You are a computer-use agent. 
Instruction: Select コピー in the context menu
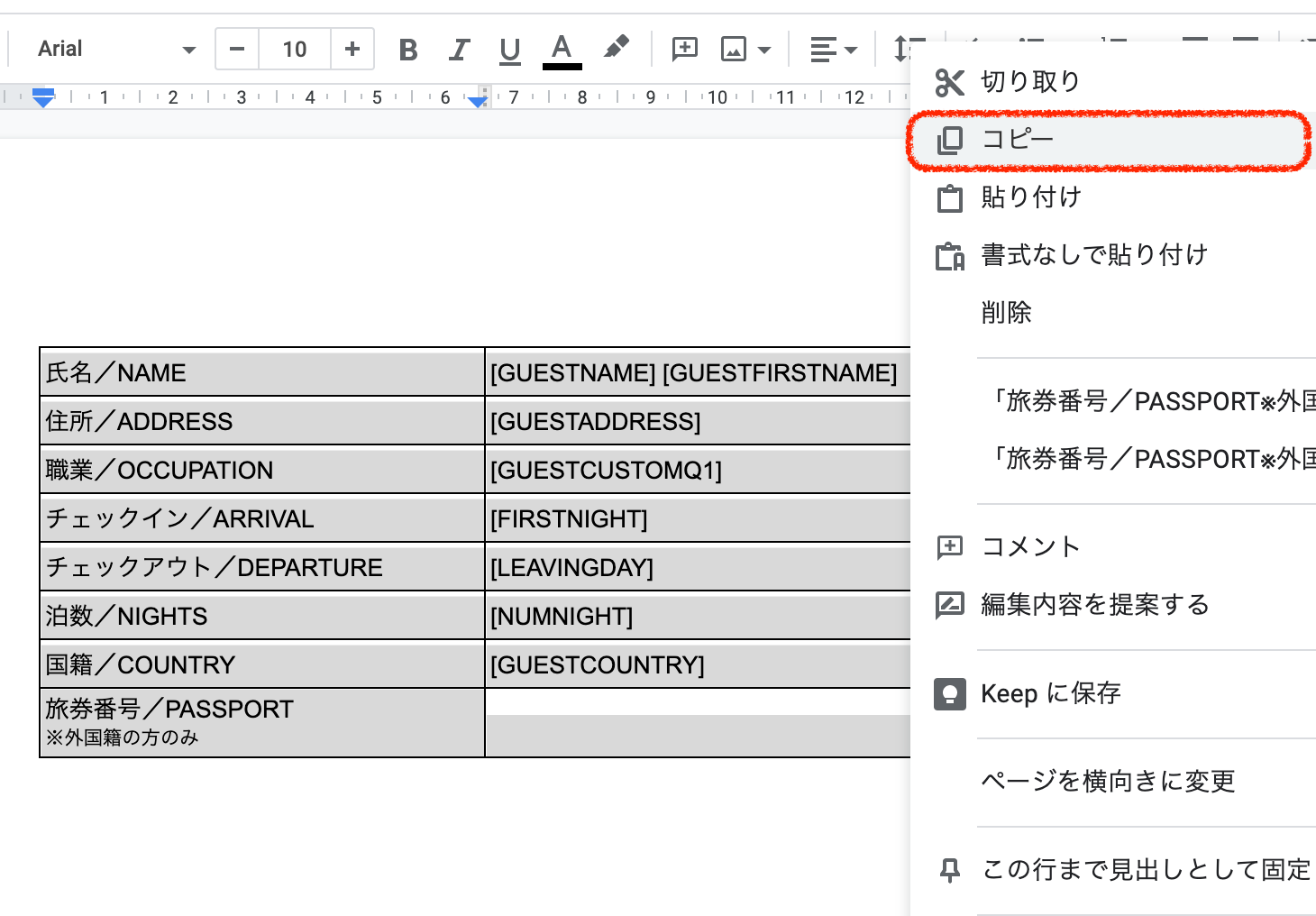pyautogui.click(x=1018, y=140)
